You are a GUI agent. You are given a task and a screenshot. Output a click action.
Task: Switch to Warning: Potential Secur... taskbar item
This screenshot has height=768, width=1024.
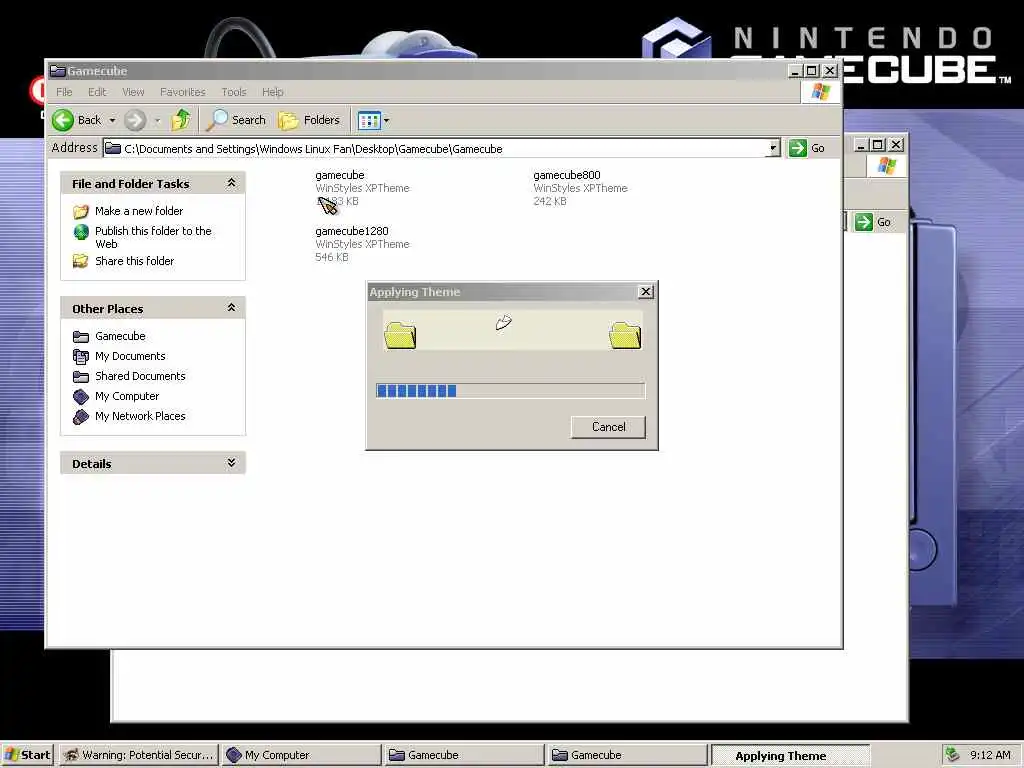pyautogui.click(x=139, y=755)
